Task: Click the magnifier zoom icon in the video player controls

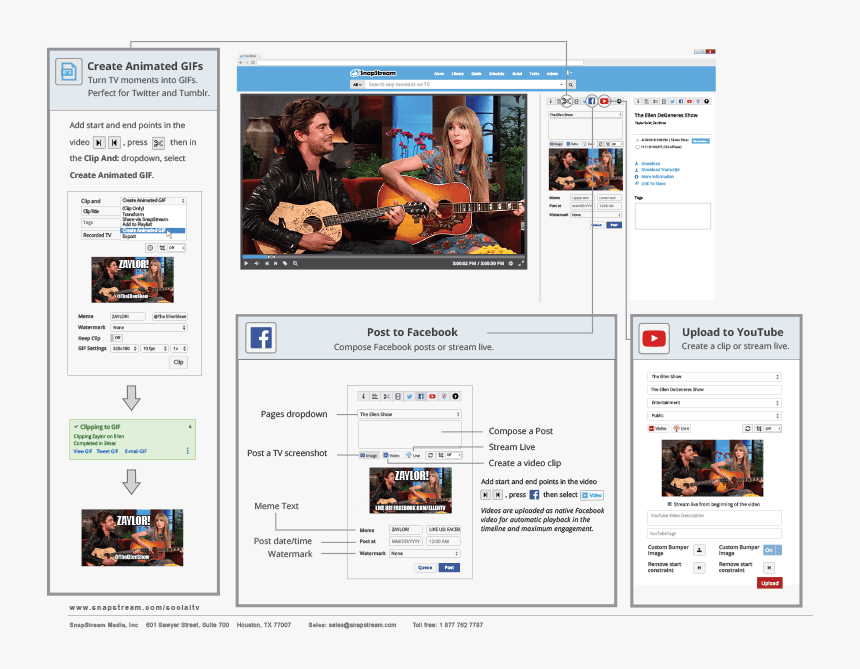Action: click(295, 263)
